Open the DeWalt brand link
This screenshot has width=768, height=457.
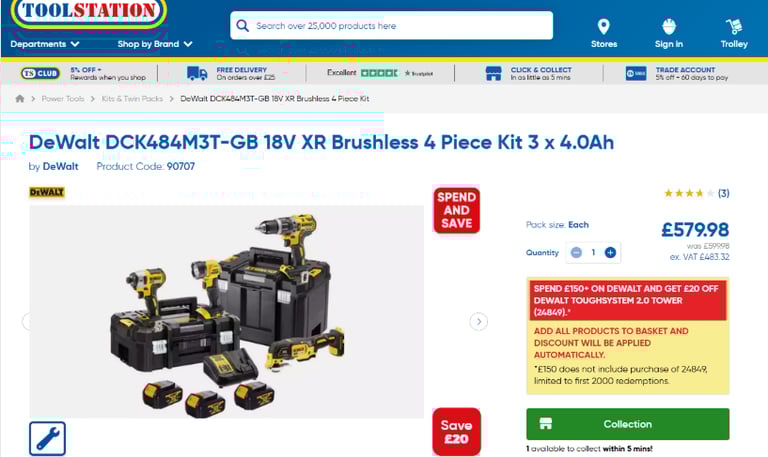click(x=60, y=167)
